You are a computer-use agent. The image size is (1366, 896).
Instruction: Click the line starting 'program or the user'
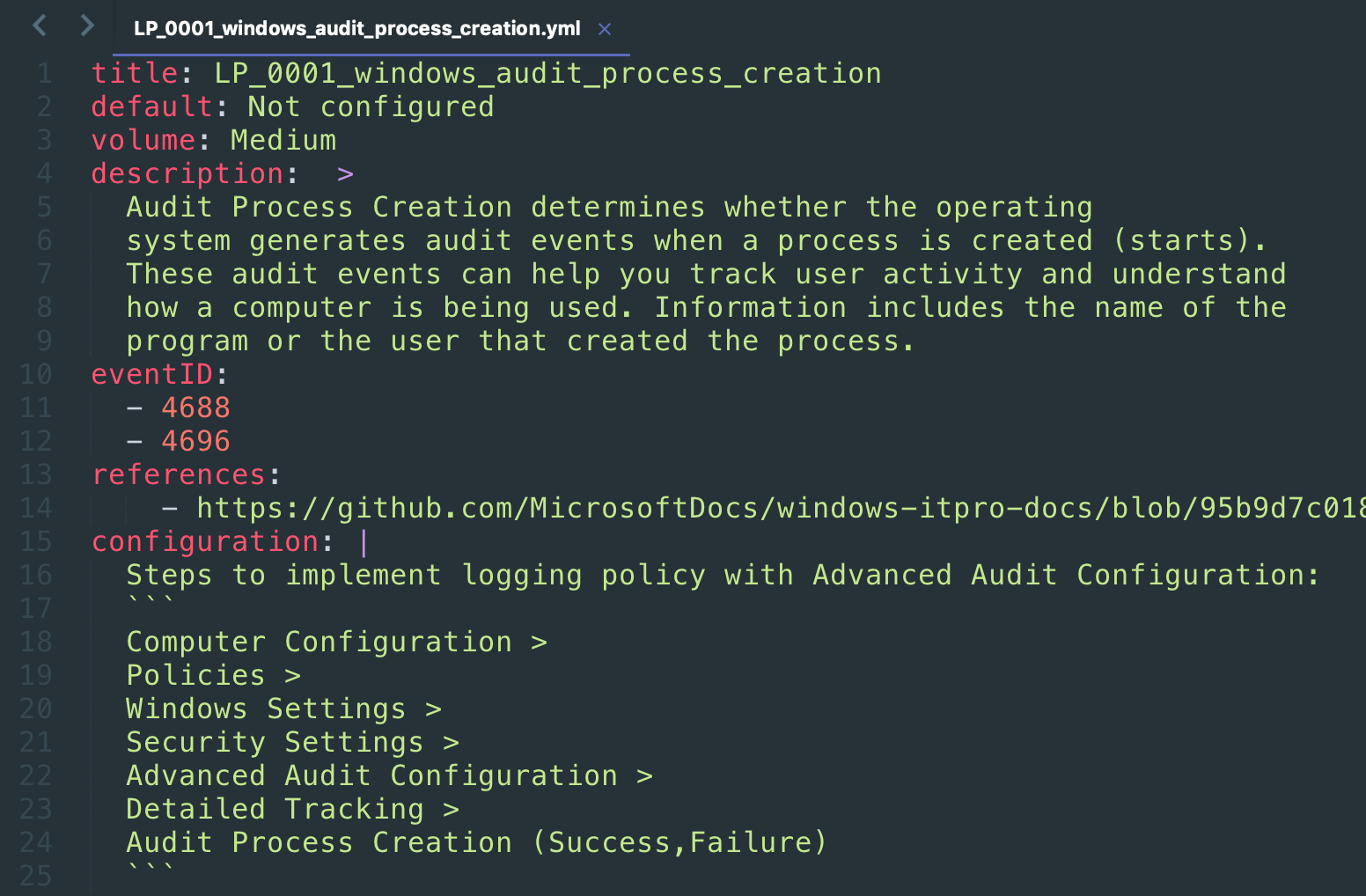[520, 342]
